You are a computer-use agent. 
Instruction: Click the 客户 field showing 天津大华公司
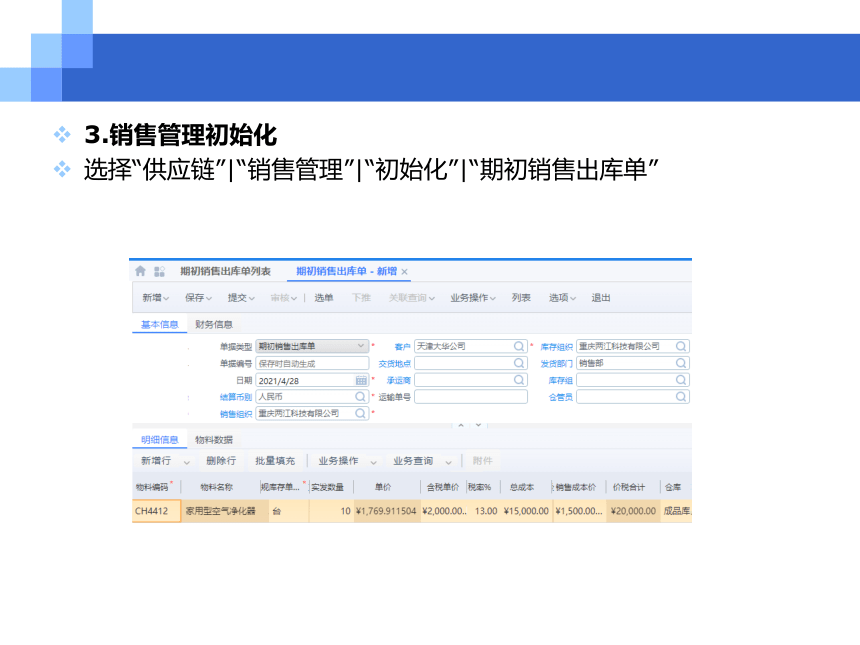471,346
